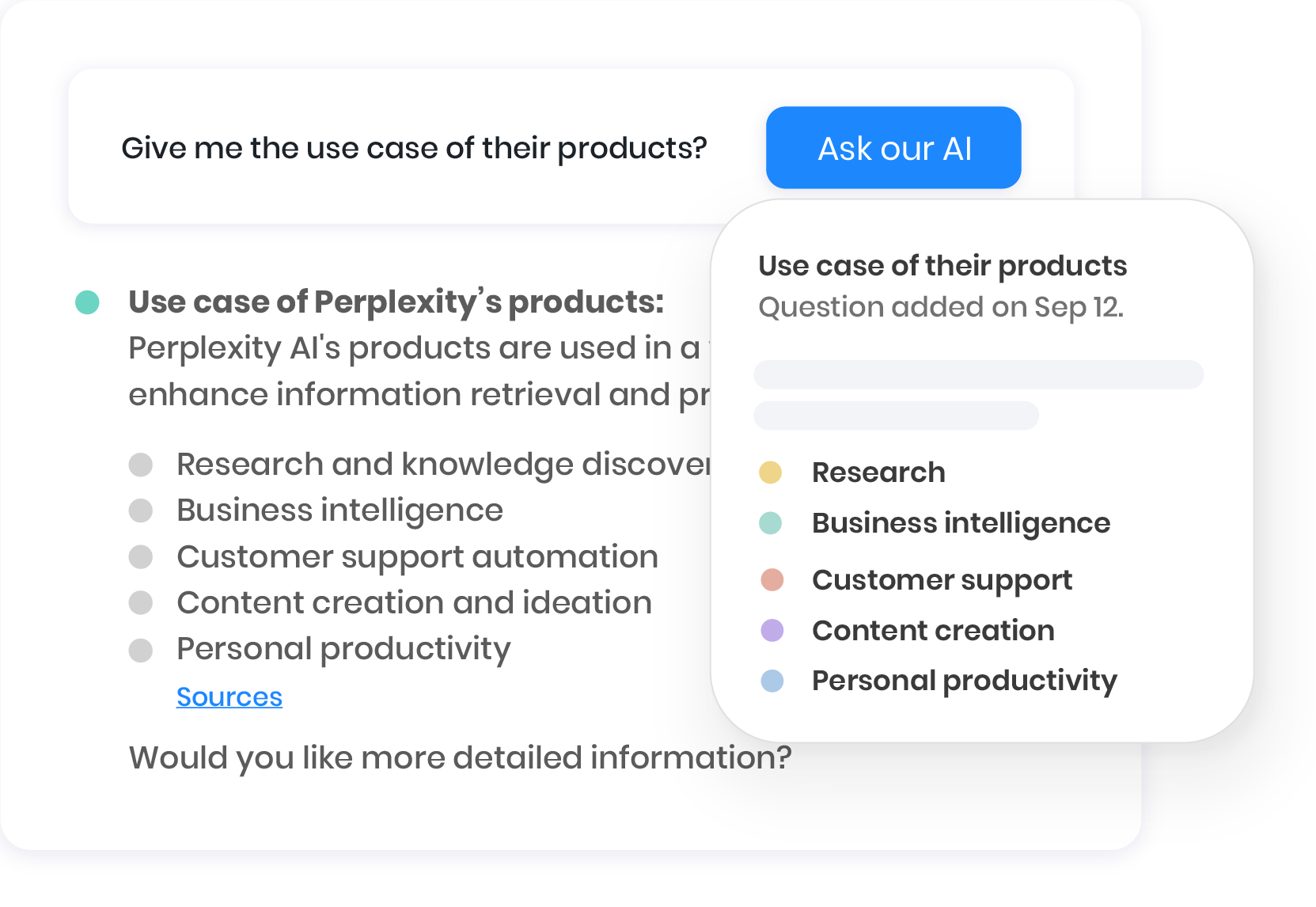Click the red dot beside Customer support
This screenshot has height=907, width=1316.
772,580
